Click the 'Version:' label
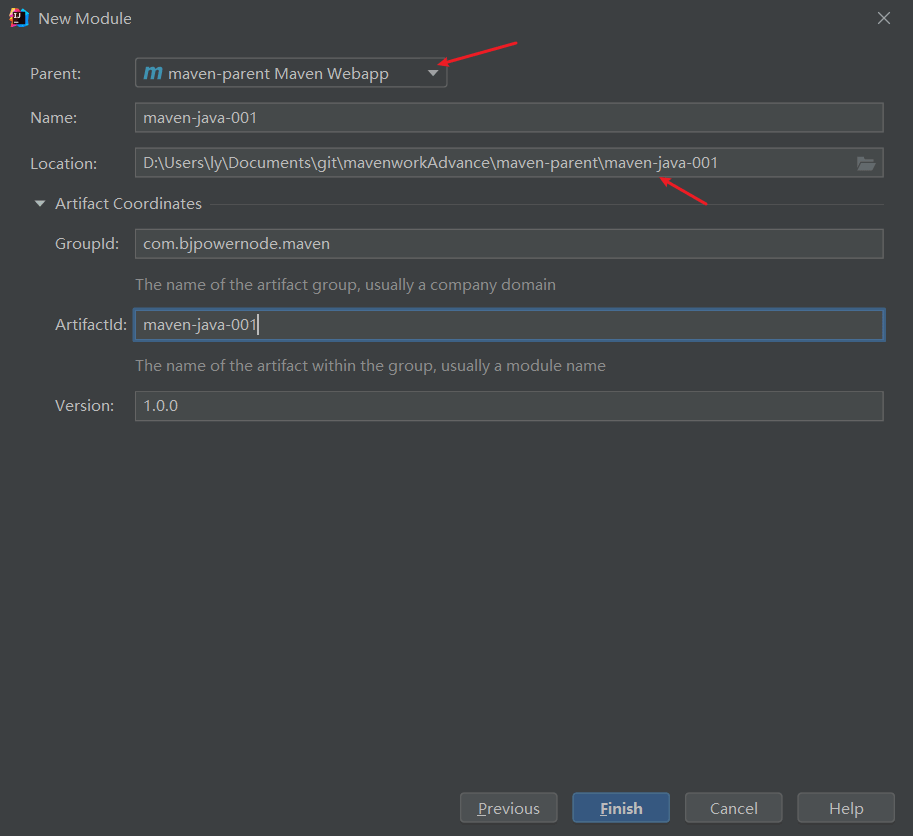This screenshot has width=913, height=836. click(x=84, y=406)
